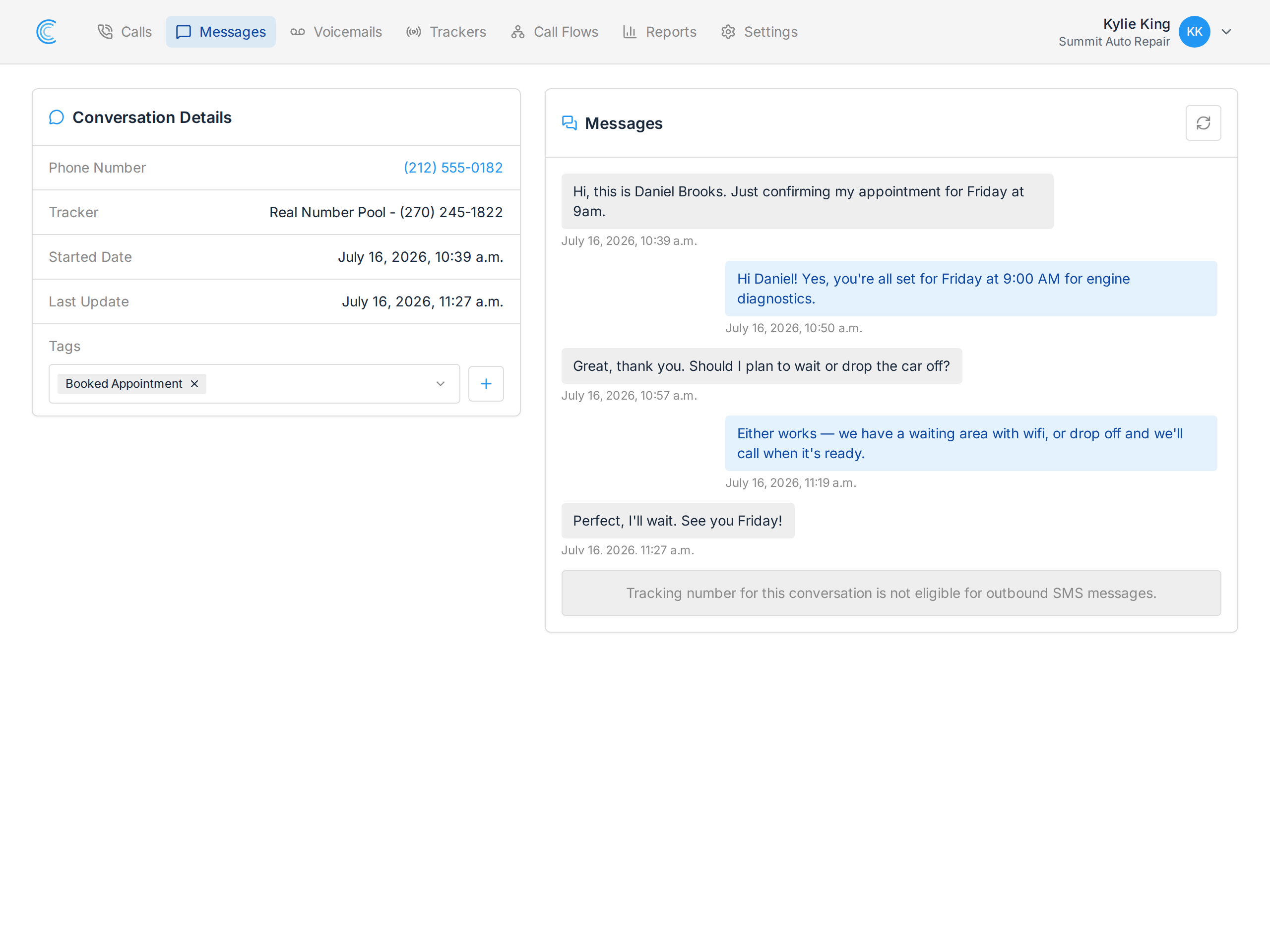Click the Started Date label
The height and width of the screenshot is (952, 1270).
(90, 256)
